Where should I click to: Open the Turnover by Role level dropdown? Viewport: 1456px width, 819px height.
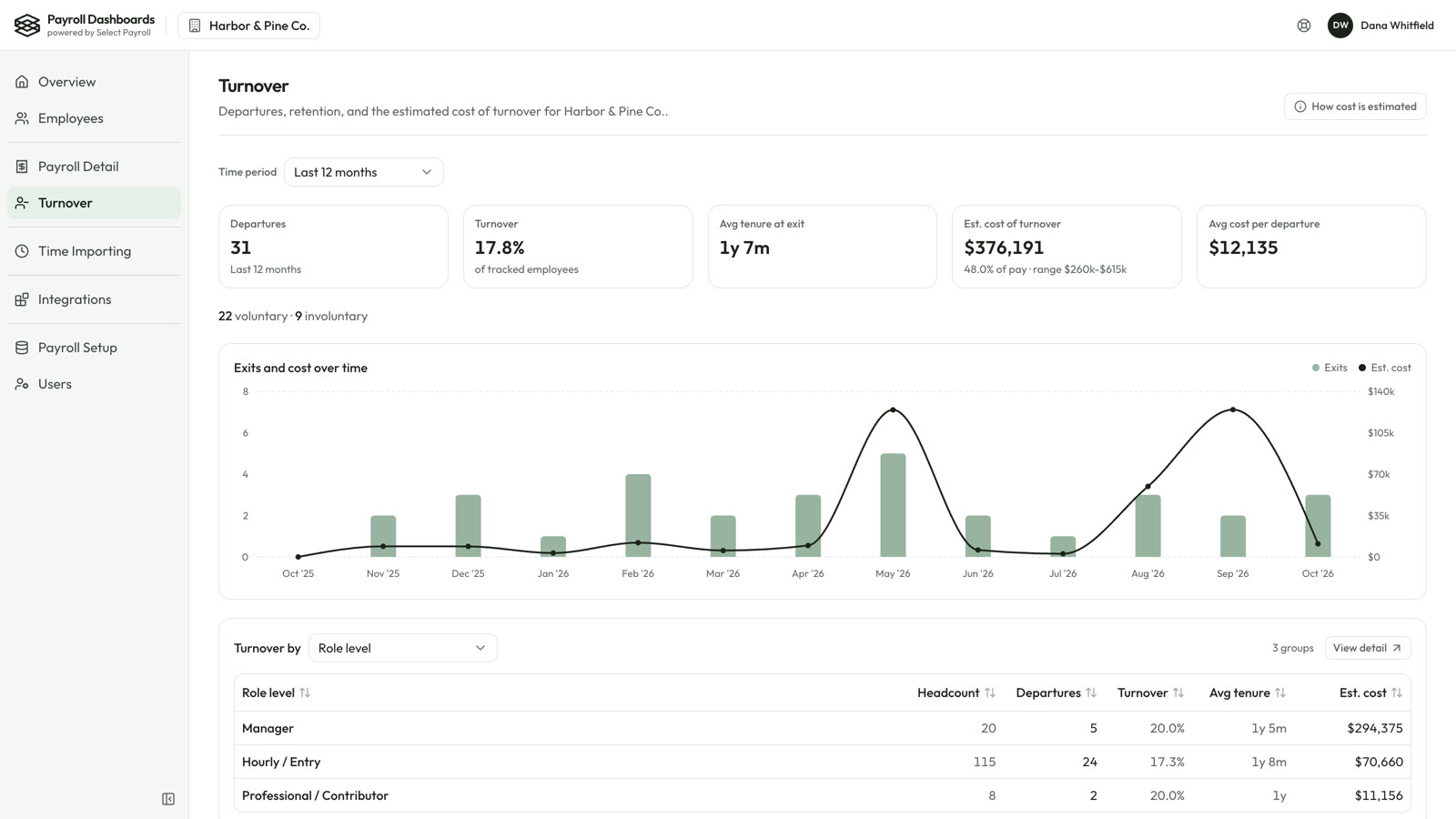[403, 648]
